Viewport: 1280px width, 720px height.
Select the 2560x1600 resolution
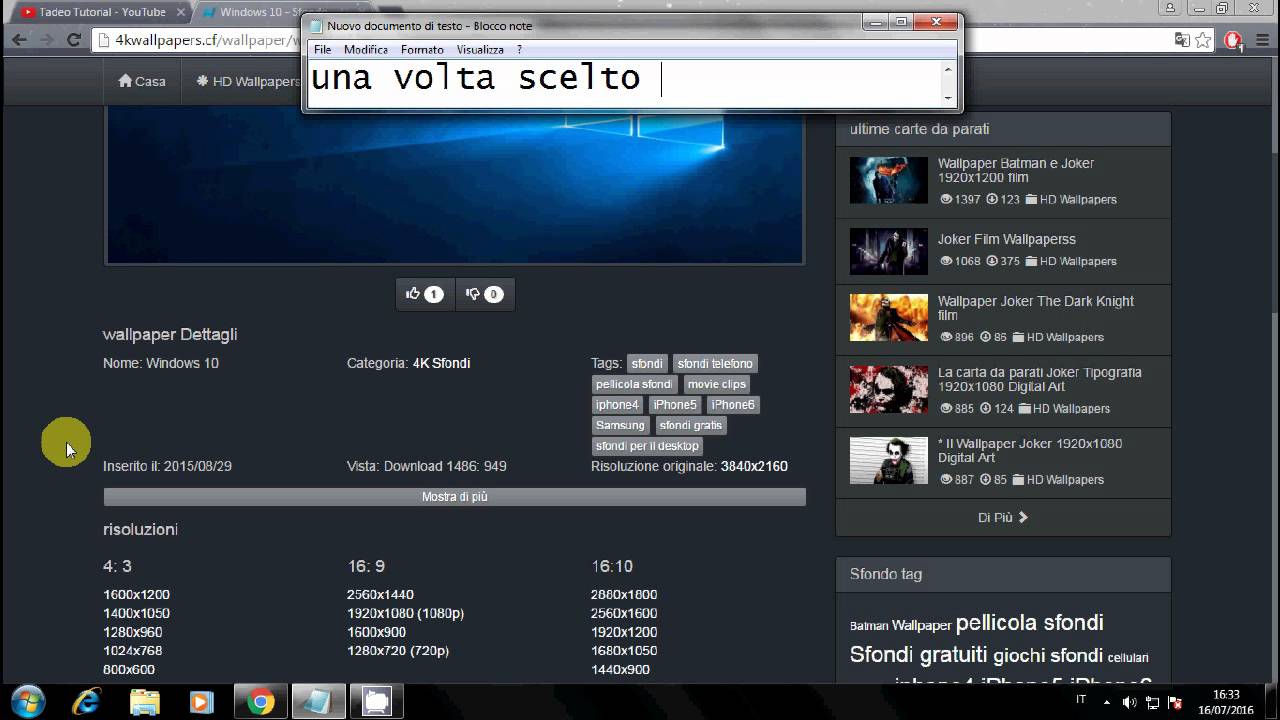point(624,614)
